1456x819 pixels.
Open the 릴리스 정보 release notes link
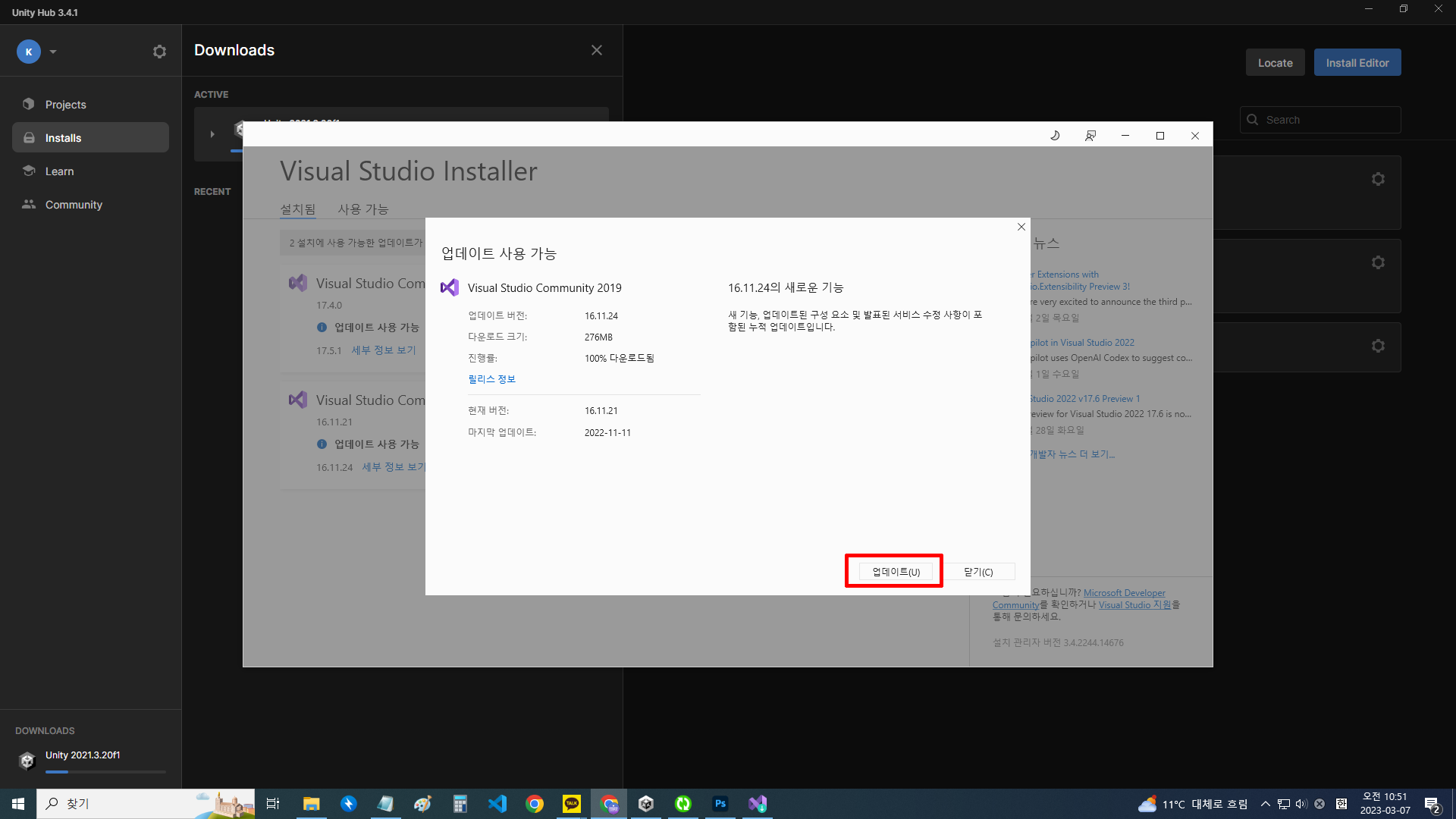(491, 379)
